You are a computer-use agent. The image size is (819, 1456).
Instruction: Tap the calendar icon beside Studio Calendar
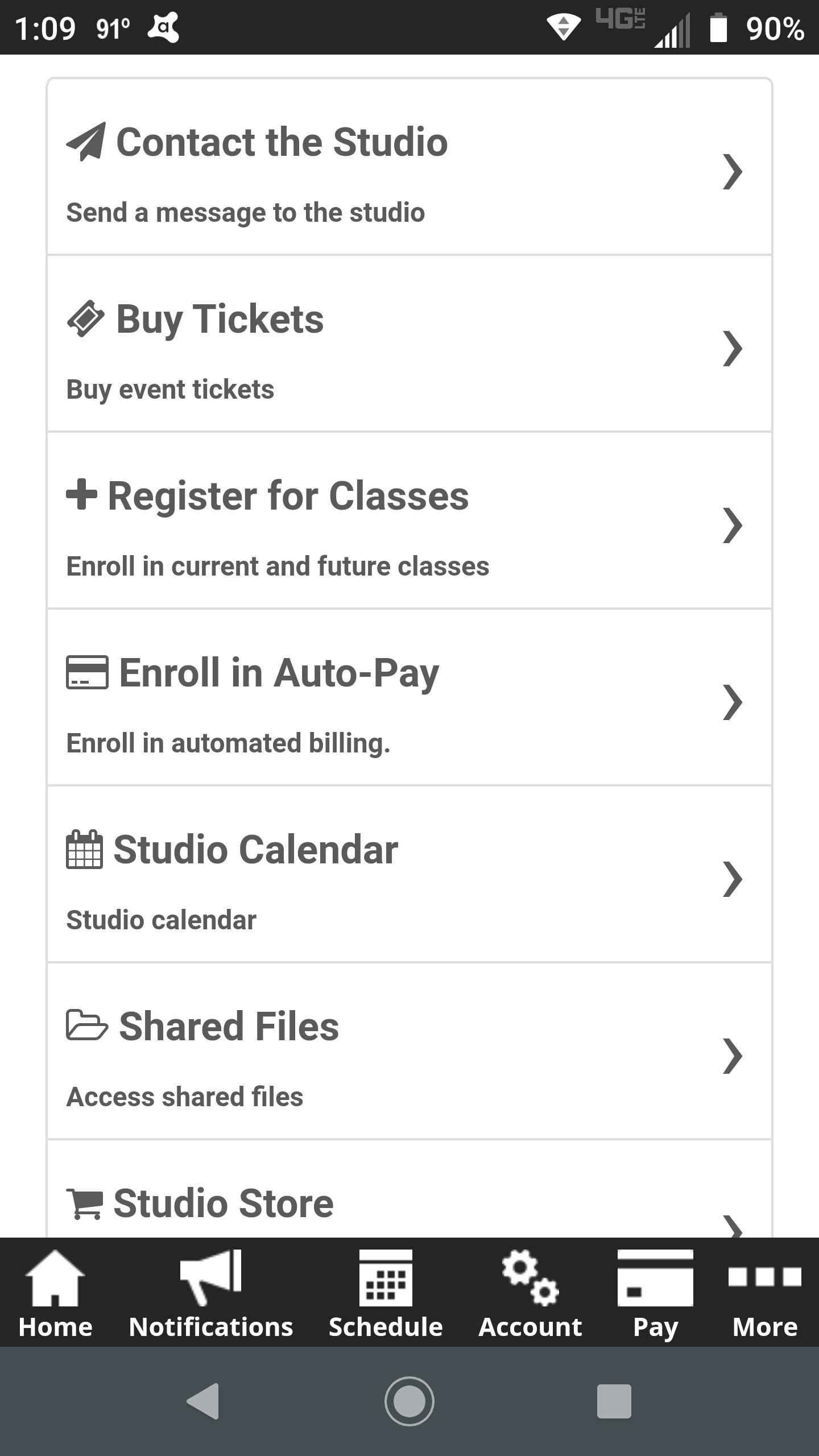click(84, 849)
